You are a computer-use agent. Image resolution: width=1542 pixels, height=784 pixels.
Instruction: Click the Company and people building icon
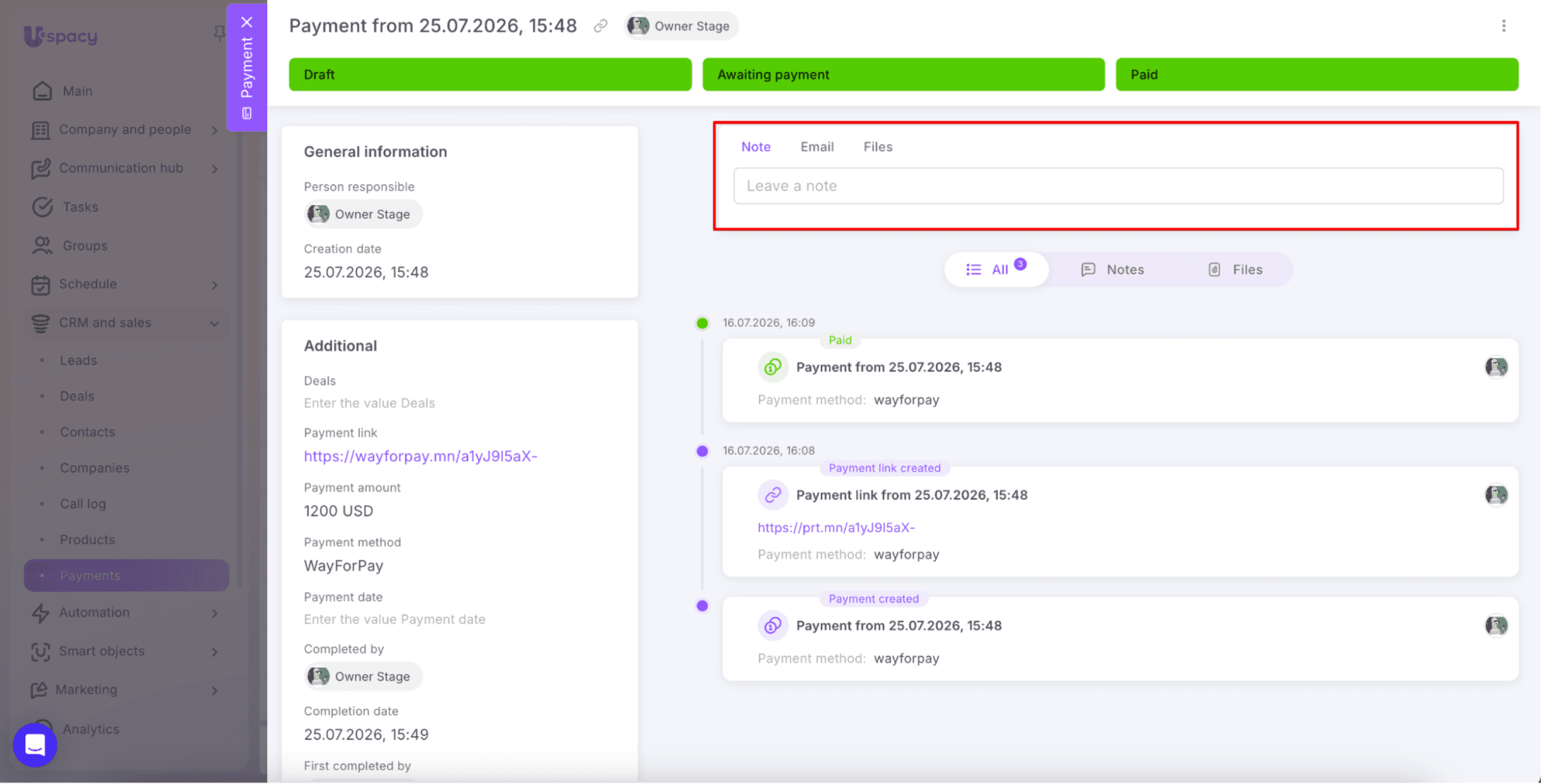coord(41,130)
